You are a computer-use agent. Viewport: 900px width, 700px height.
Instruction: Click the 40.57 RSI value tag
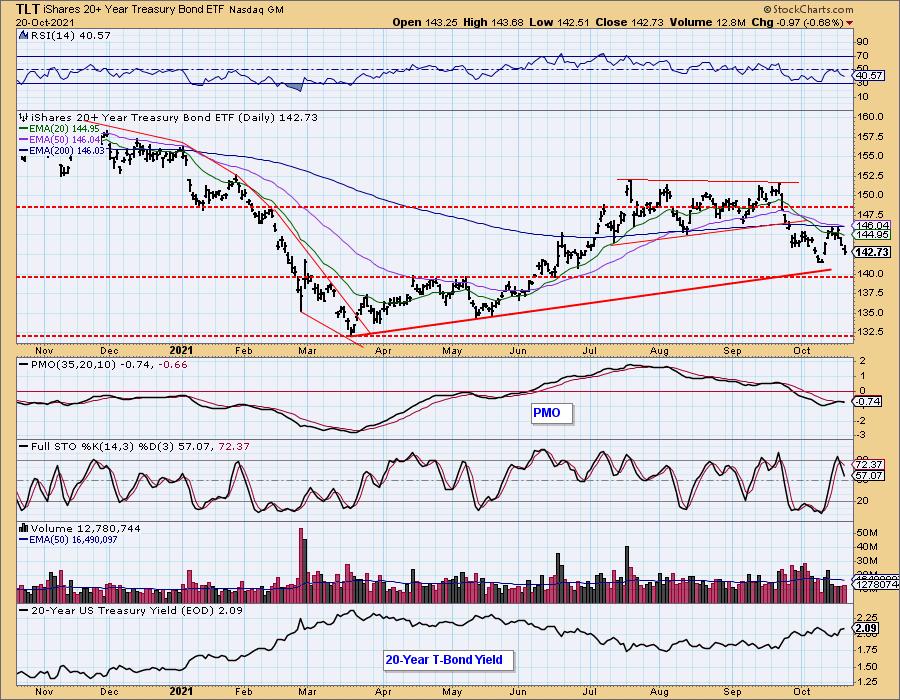868,75
